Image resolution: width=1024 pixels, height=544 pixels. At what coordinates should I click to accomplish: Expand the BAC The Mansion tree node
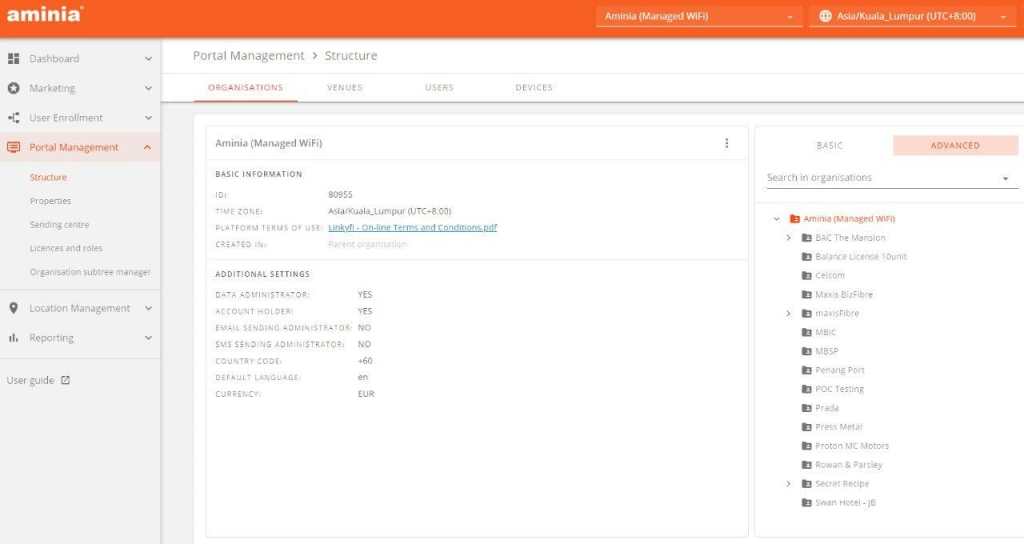pyautogui.click(x=788, y=238)
